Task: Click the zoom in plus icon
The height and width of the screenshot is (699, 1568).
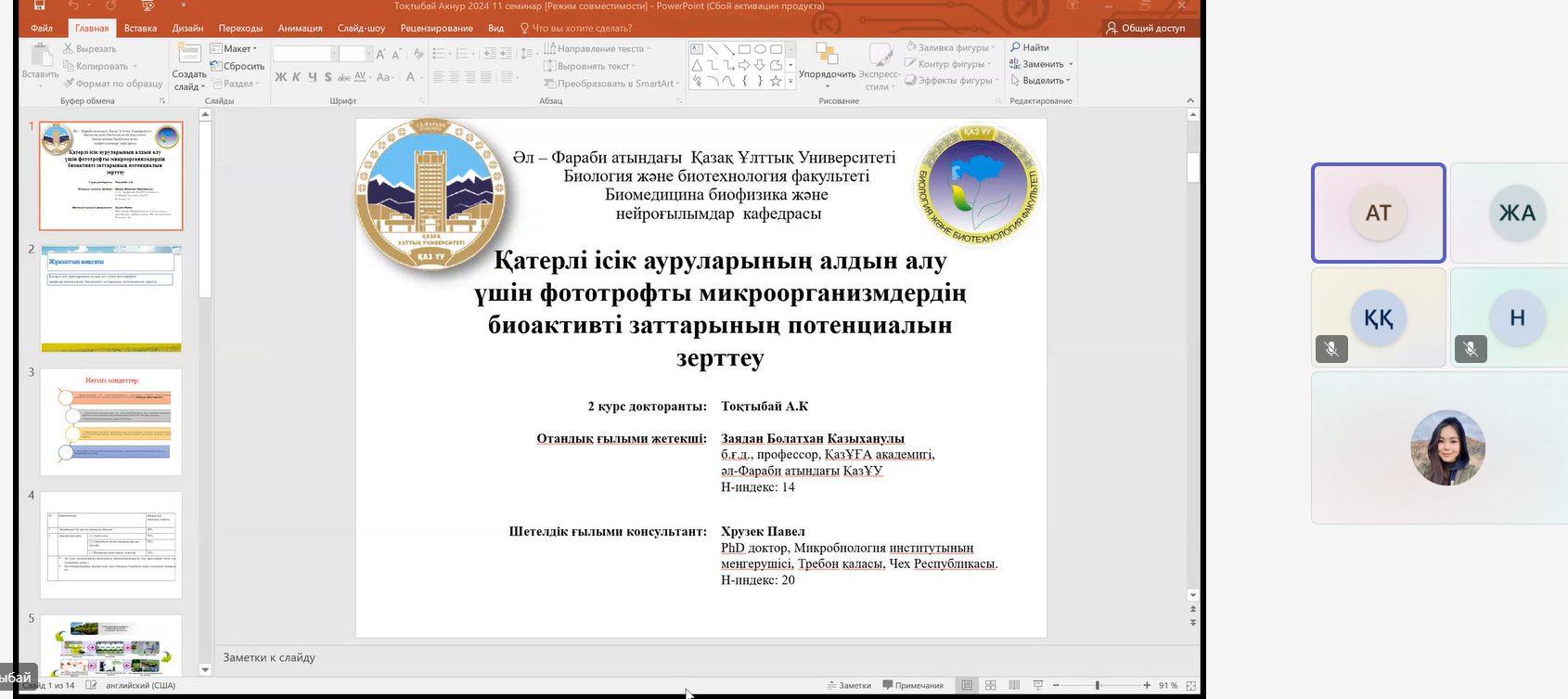Action: coord(1148,685)
